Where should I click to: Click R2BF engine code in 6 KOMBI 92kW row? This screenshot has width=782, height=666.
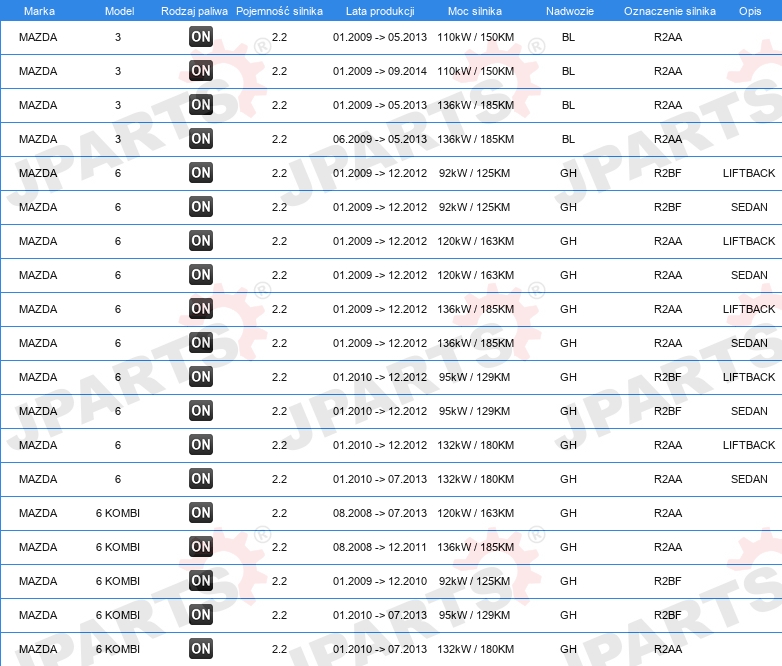[x=667, y=581]
